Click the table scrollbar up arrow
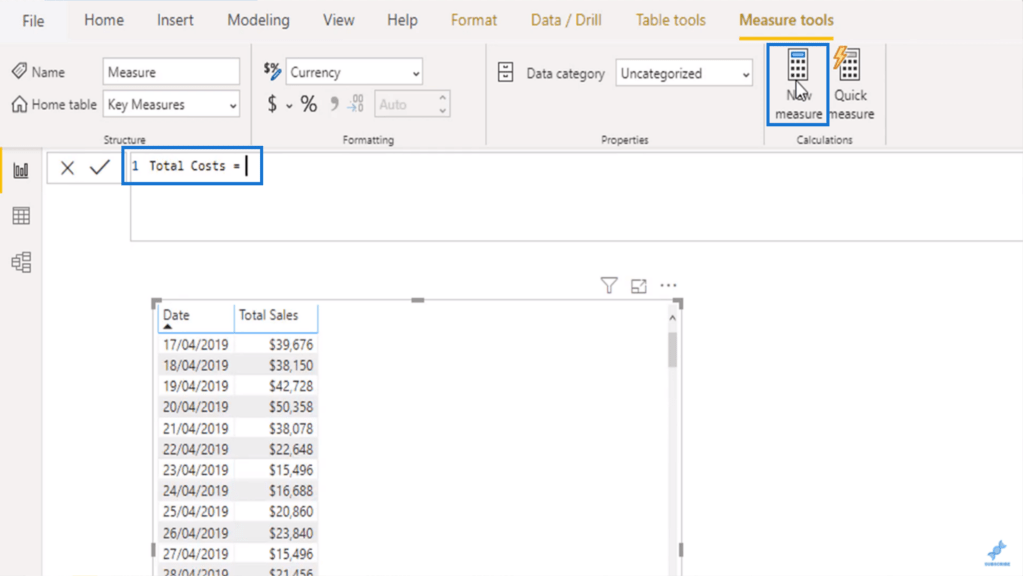 (672, 318)
